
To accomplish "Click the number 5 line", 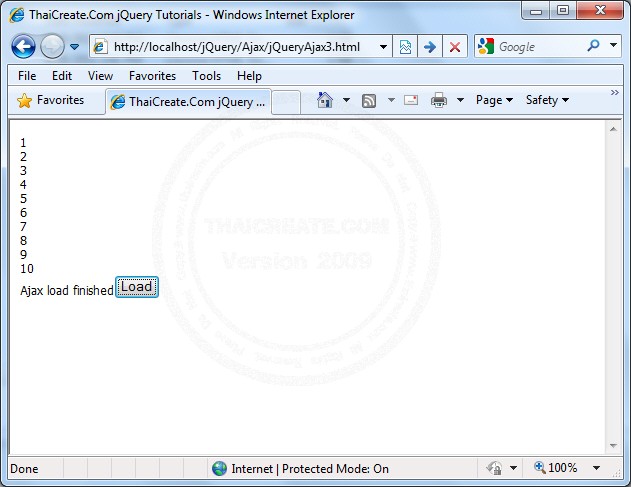I will click(23, 198).
